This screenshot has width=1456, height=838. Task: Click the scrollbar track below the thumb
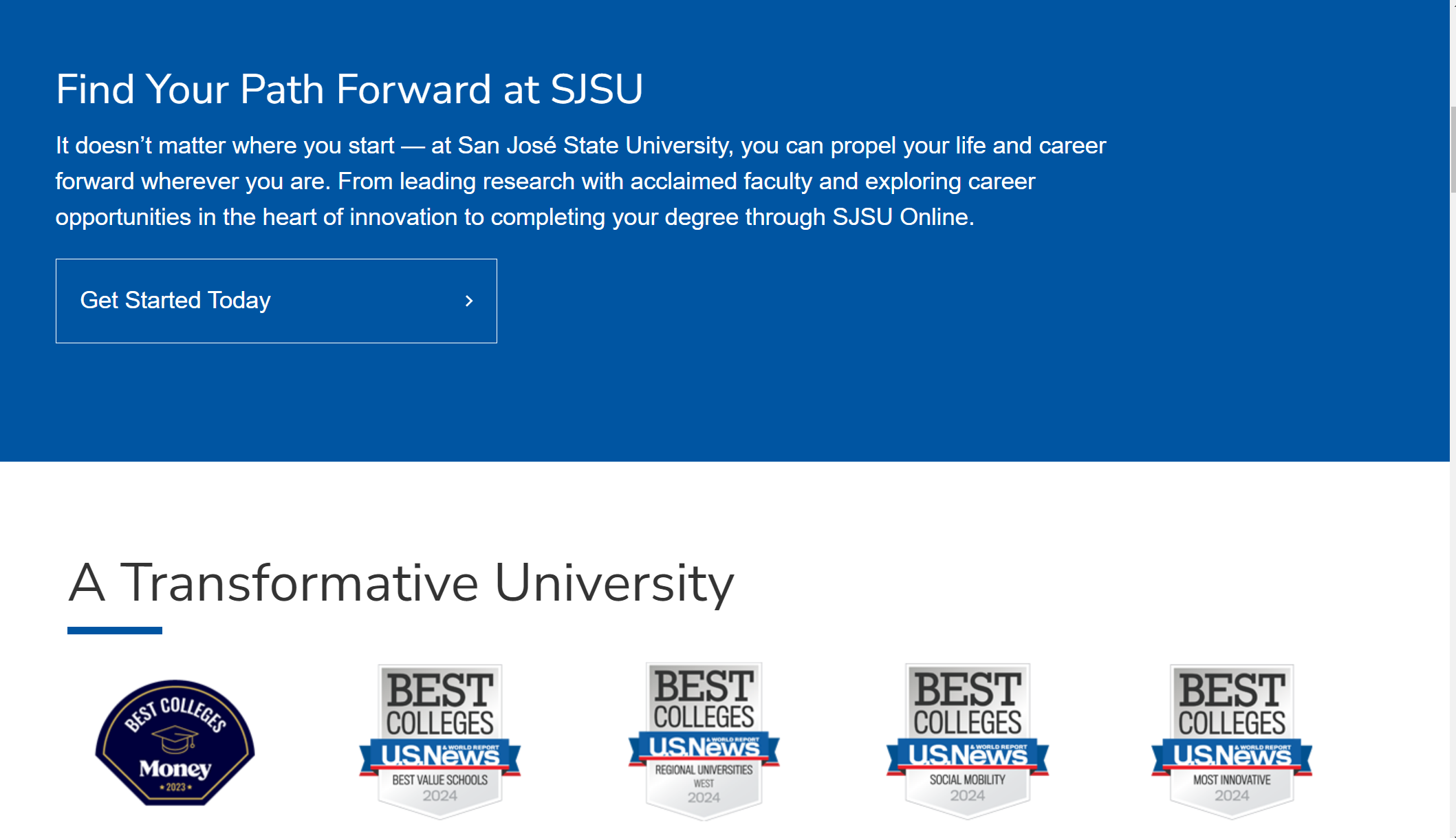(x=1453, y=516)
